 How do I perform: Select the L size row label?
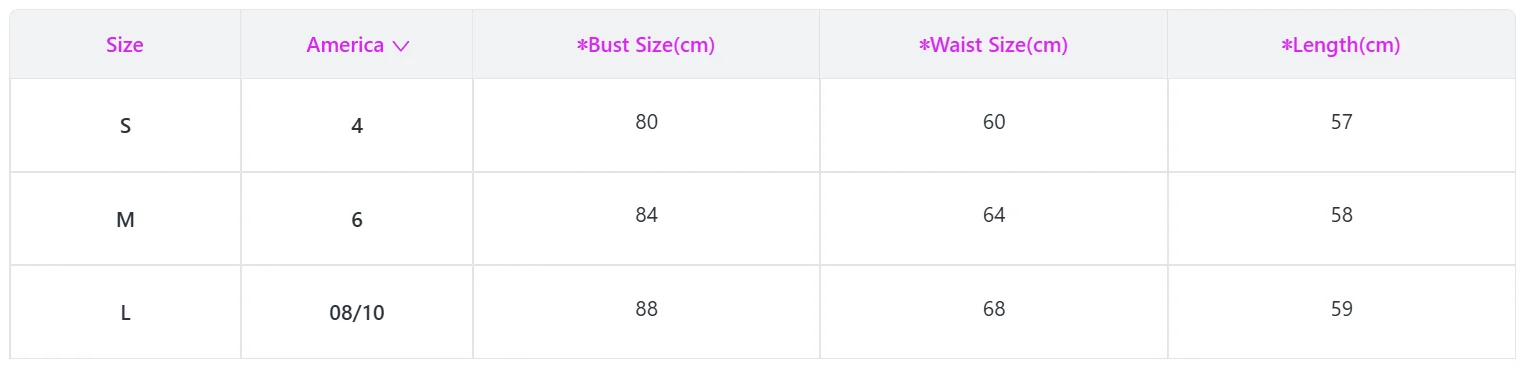[125, 313]
